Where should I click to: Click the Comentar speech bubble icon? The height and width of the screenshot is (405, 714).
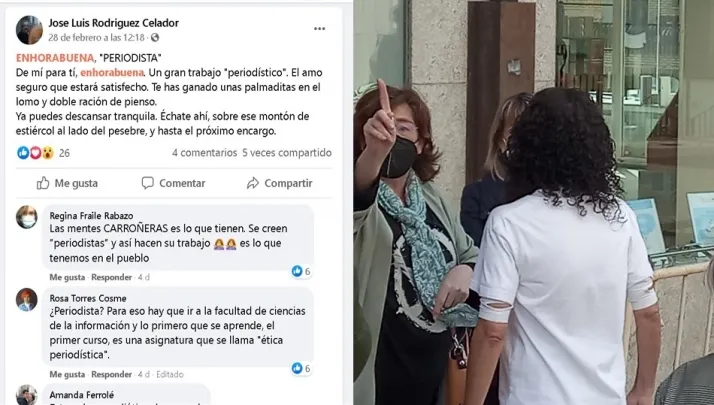point(148,183)
